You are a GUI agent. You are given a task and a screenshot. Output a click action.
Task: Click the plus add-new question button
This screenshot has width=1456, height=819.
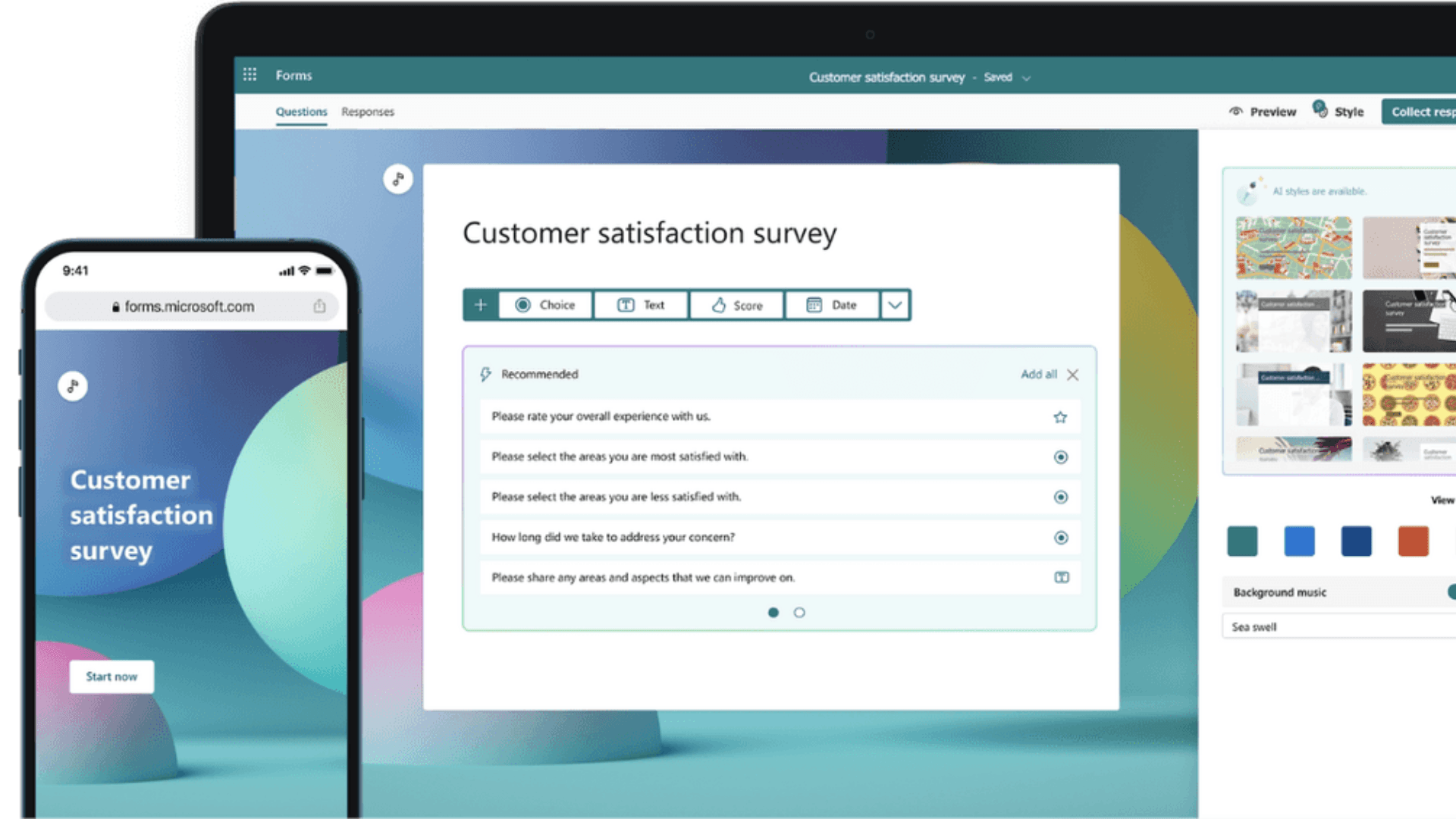481,305
